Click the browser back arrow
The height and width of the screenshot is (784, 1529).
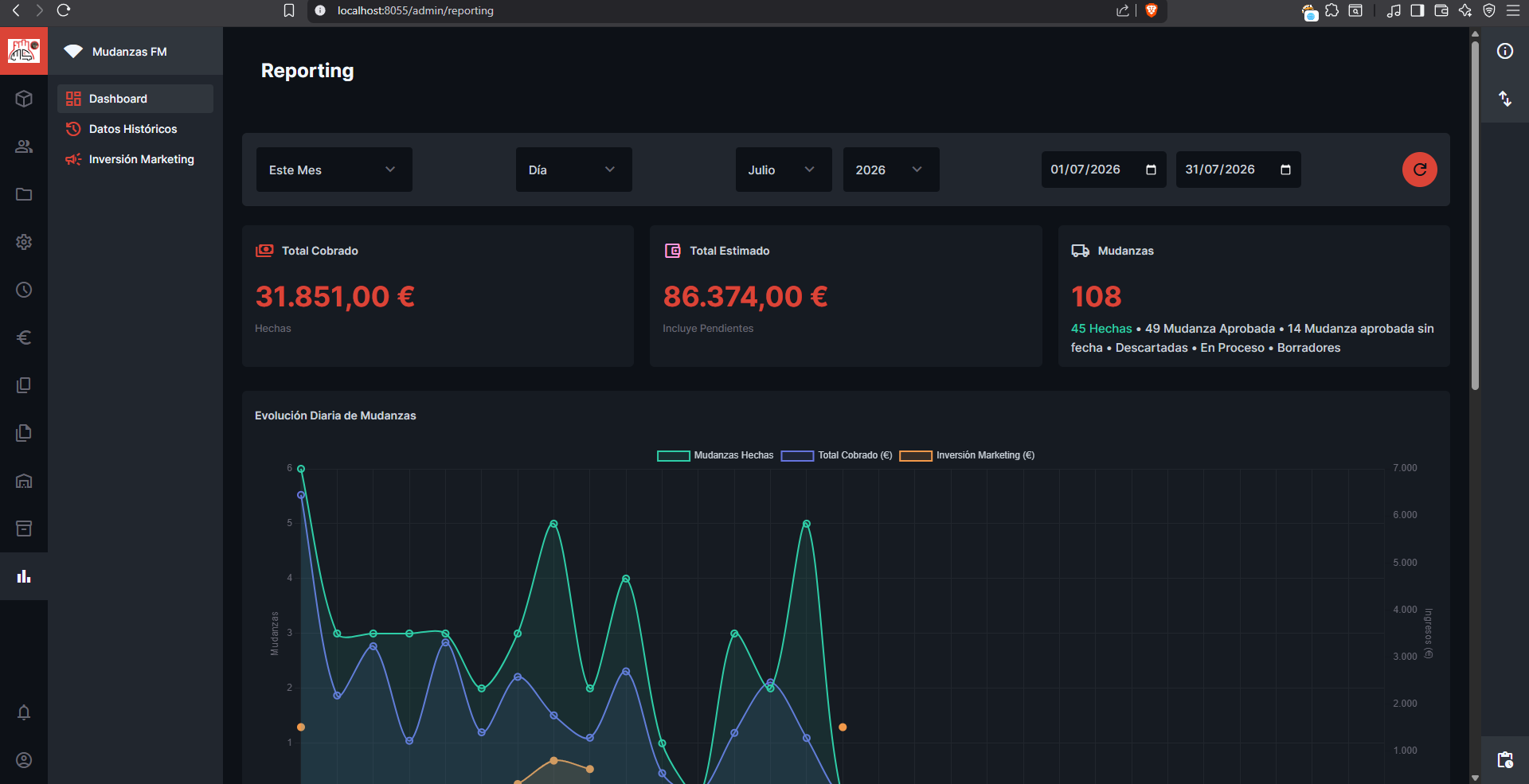point(16,10)
